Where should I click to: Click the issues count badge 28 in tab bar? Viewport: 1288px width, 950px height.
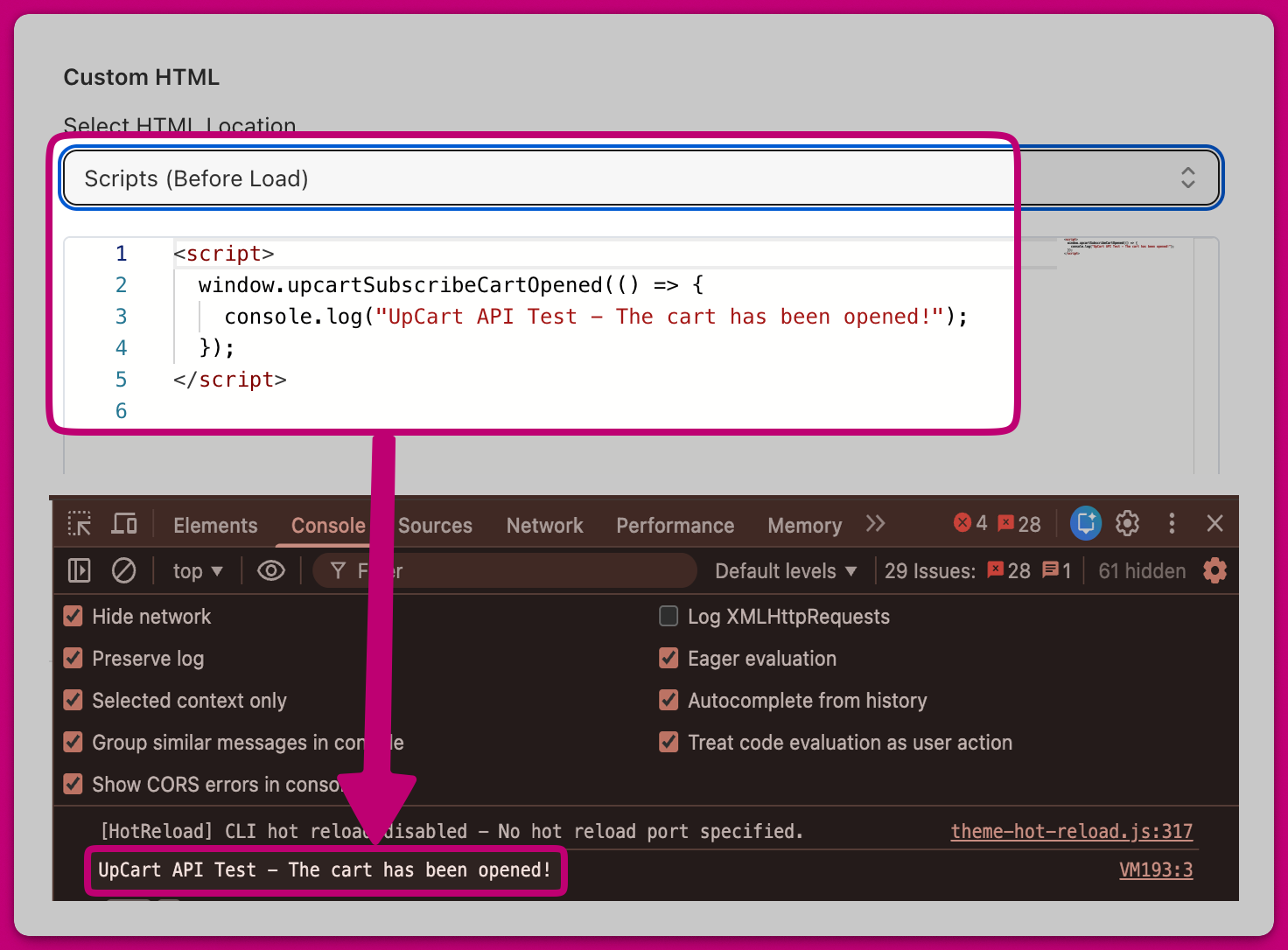pos(1019,524)
